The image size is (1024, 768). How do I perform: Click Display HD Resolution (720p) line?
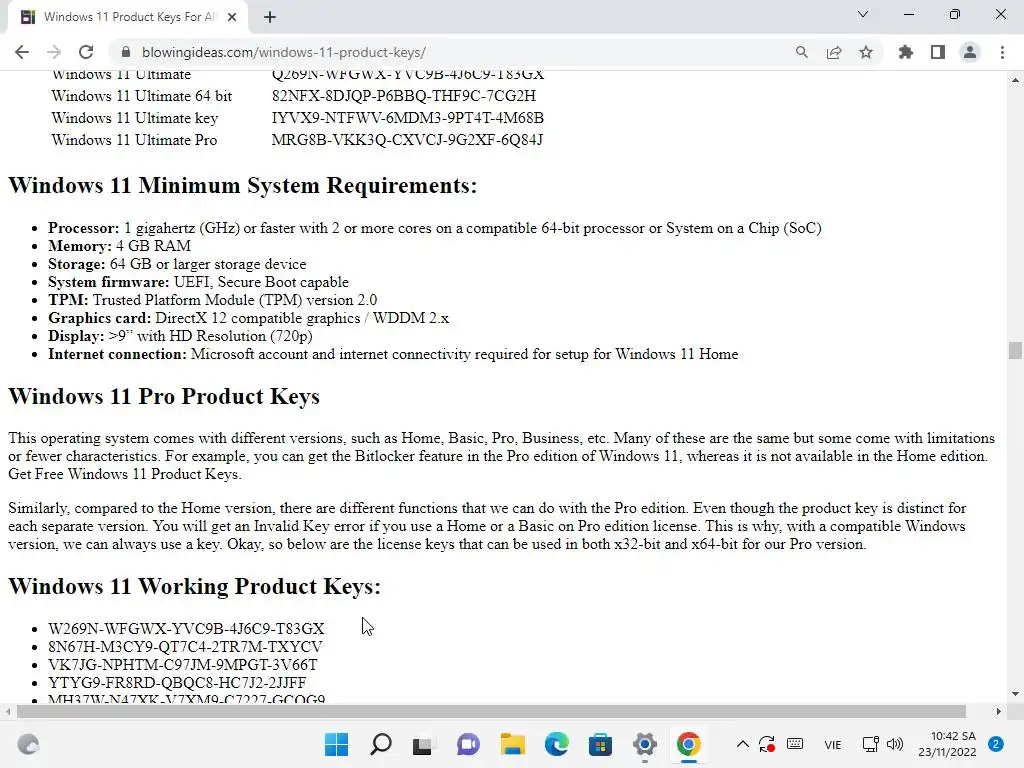[180, 336]
